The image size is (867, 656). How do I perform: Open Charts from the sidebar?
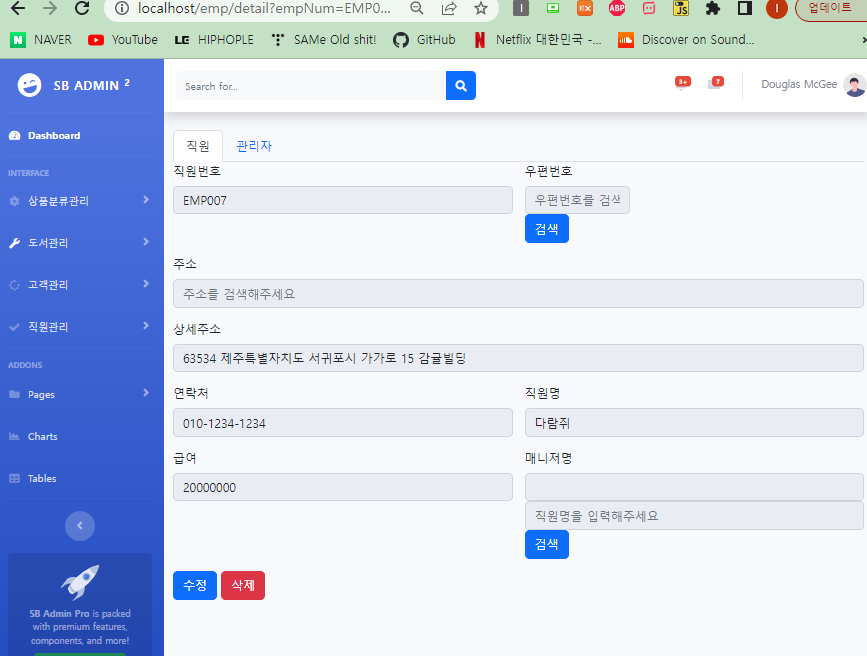click(x=43, y=436)
